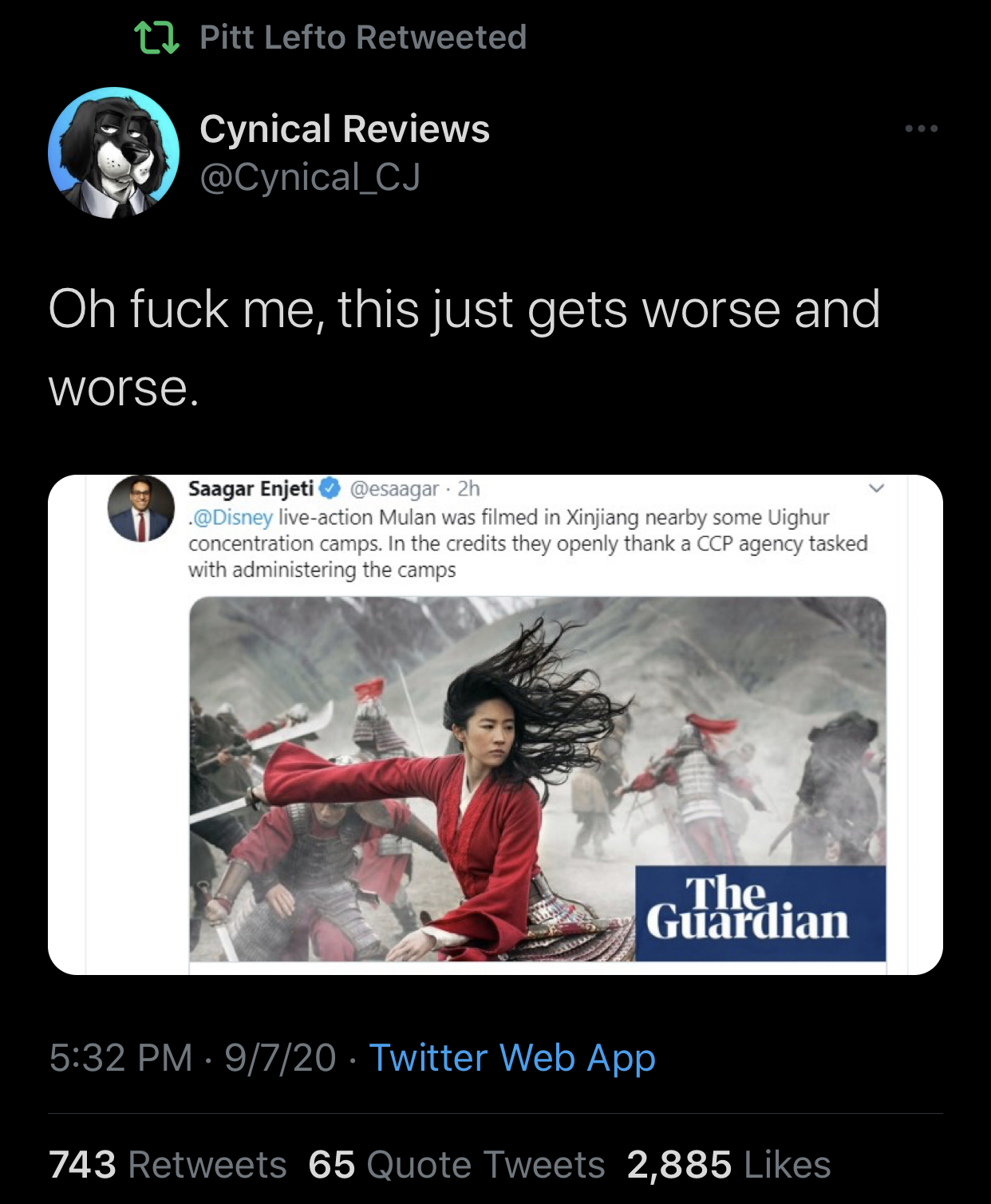The image size is (991, 1204).
Task: Tap the blue verified badge icon
Action: (x=330, y=488)
